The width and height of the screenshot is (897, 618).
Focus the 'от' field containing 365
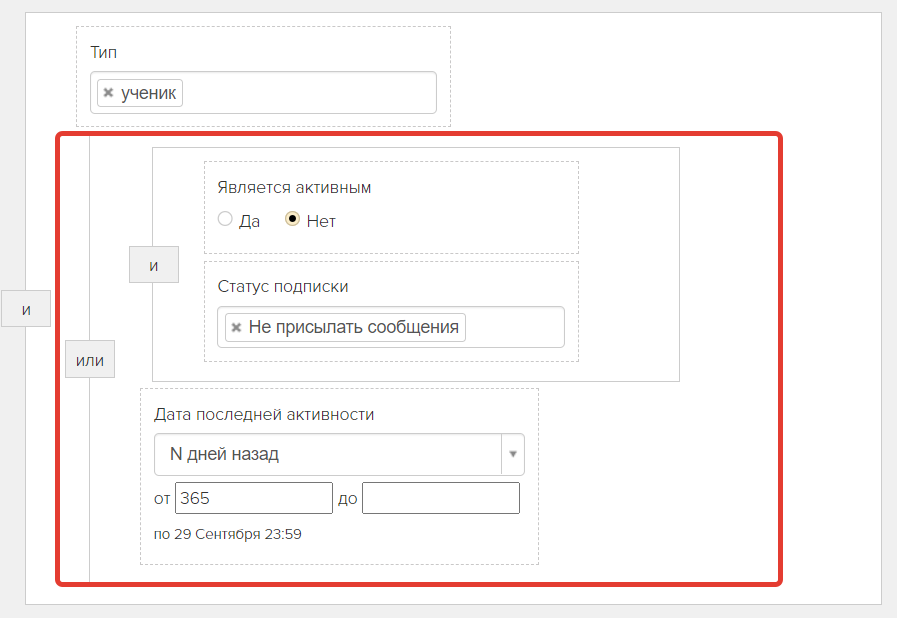pyautogui.click(x=253, y=498)
